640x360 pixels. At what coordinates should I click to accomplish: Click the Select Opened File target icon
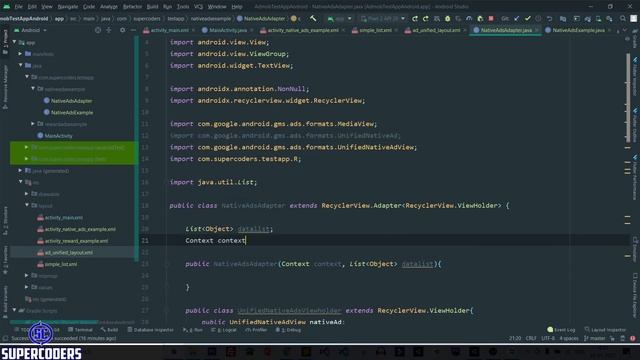(x=98, y=30)
